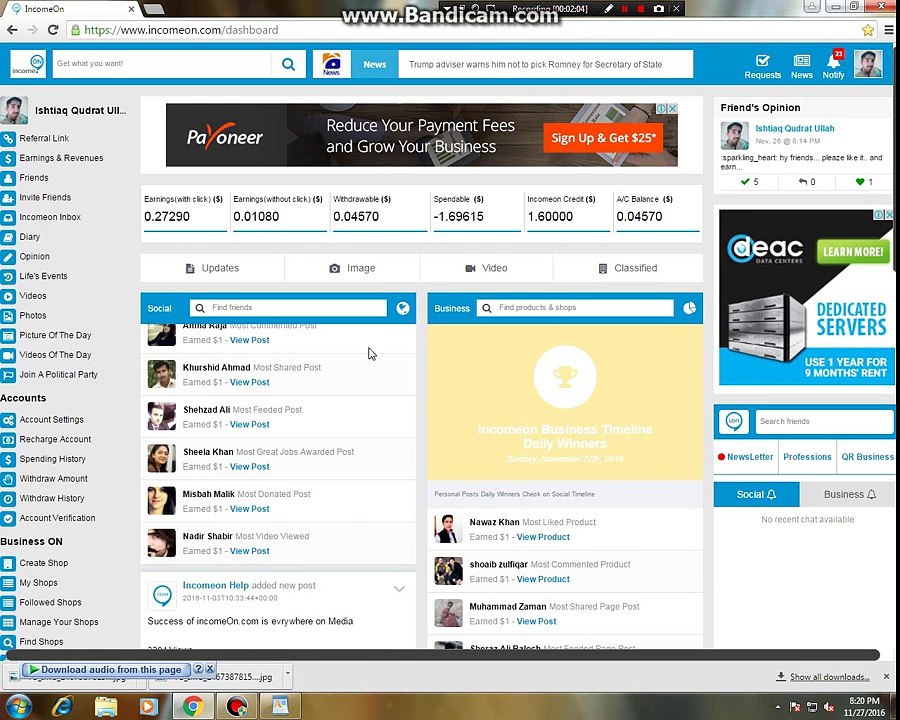The width and height of the screenshot is (900, 720).
Task: Select the Classified tab
Action: pos(627,268)
